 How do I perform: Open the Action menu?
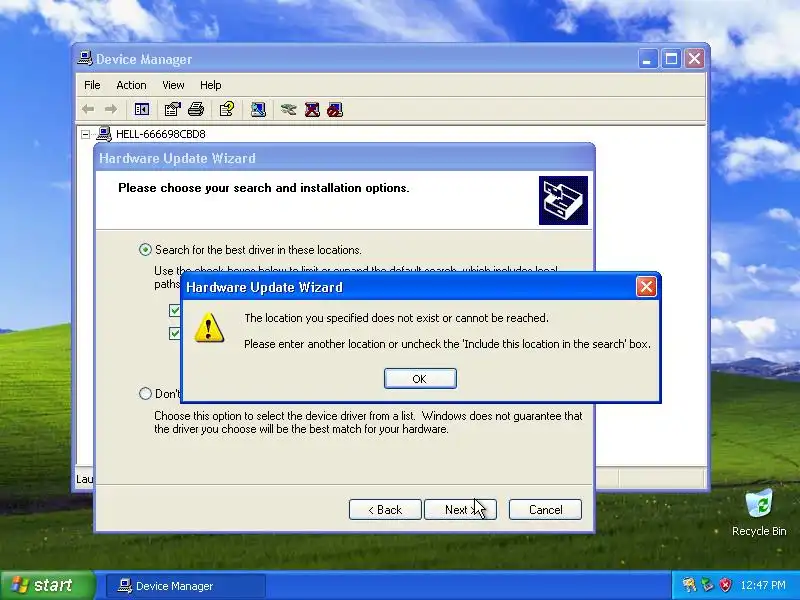tap(131, 85)
